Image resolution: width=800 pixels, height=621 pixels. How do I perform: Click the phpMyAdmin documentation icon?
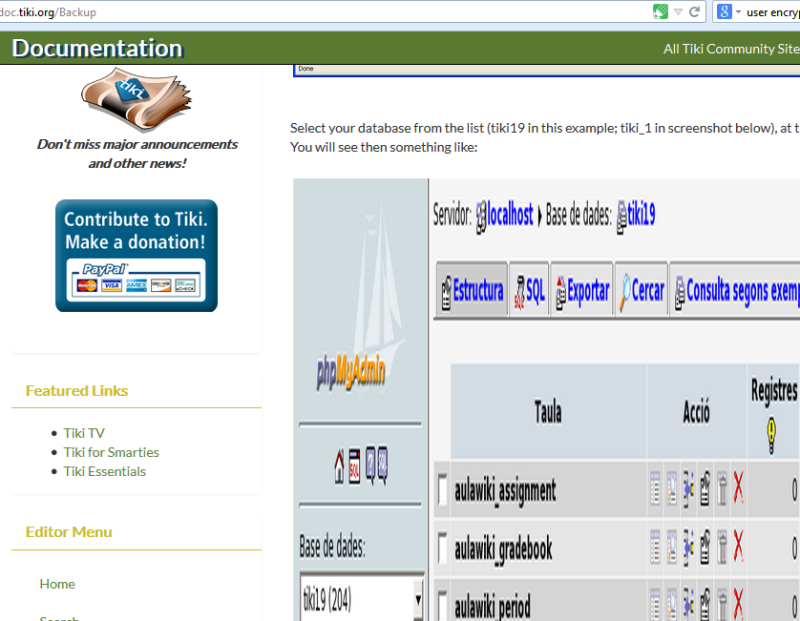[370, 466]
